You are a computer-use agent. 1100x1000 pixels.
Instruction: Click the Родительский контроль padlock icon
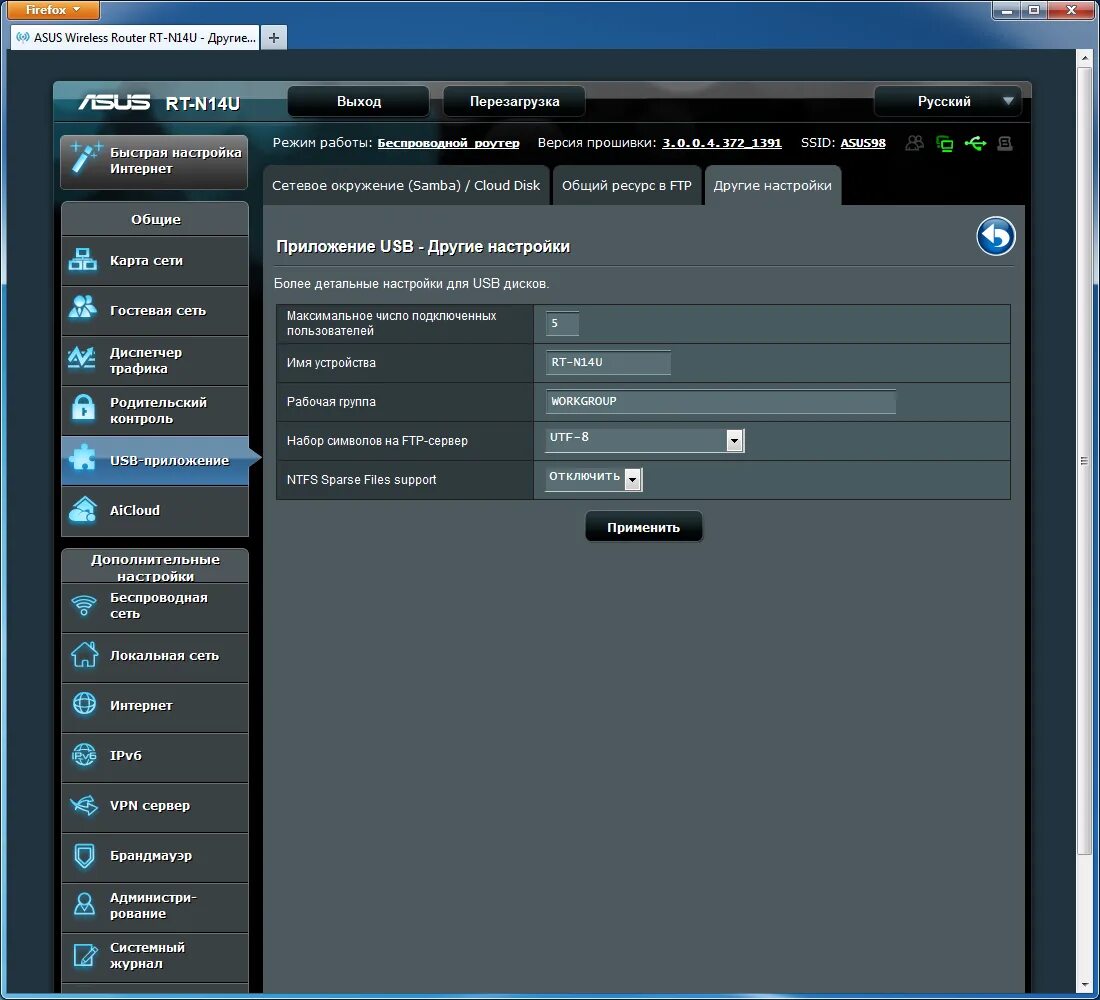point(83,408)
